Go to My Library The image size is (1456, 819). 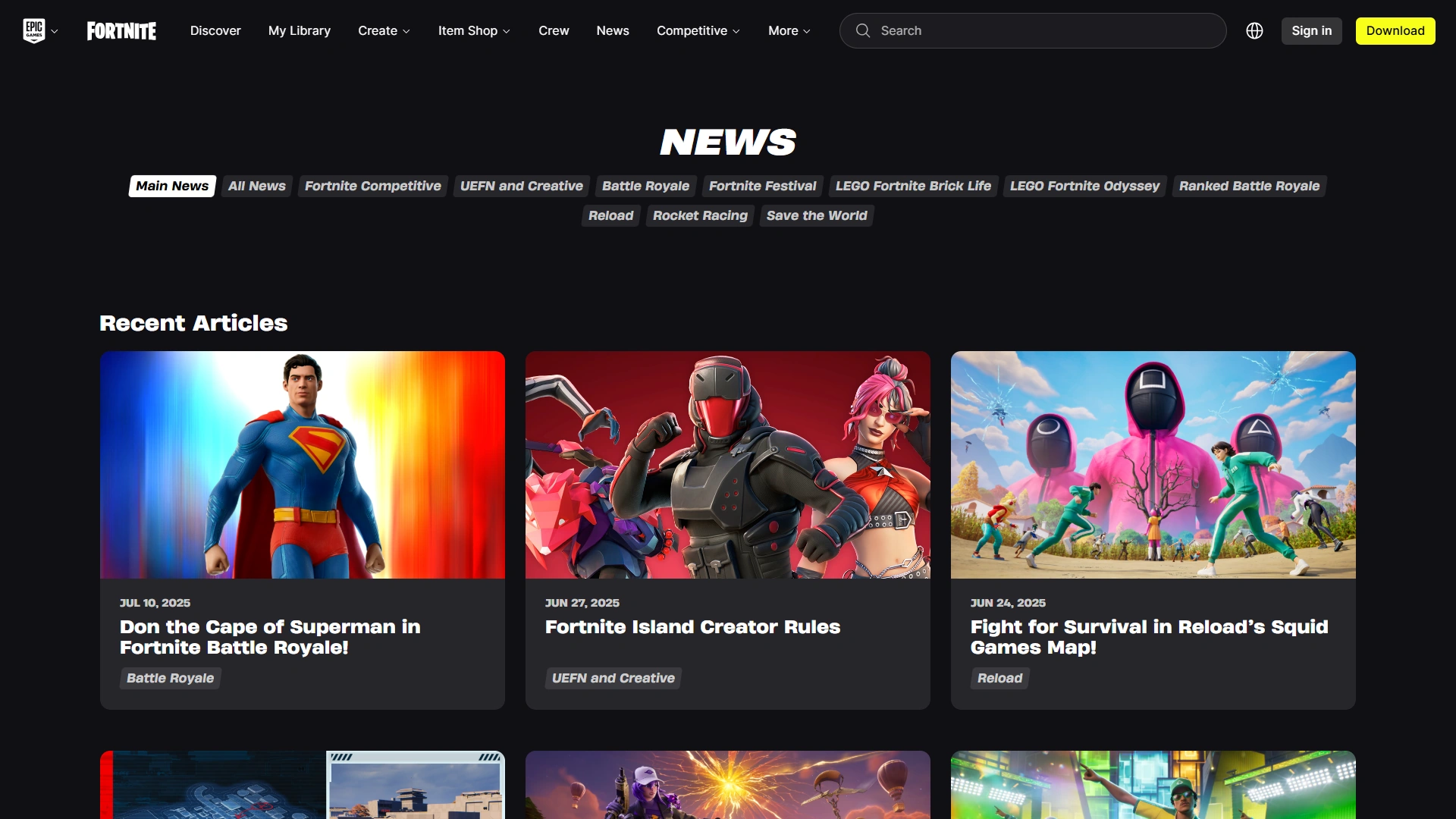pos(300,31)
